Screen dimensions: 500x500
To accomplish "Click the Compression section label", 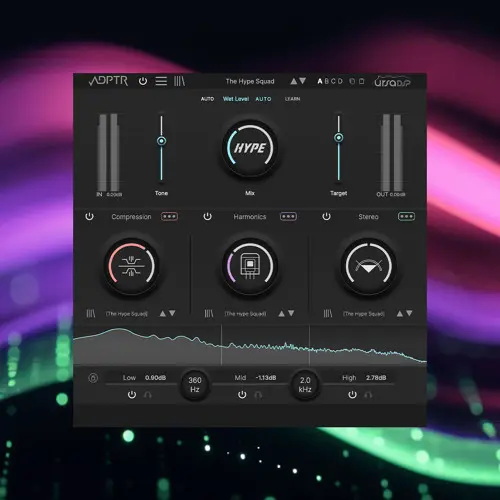I will (131, 217).
